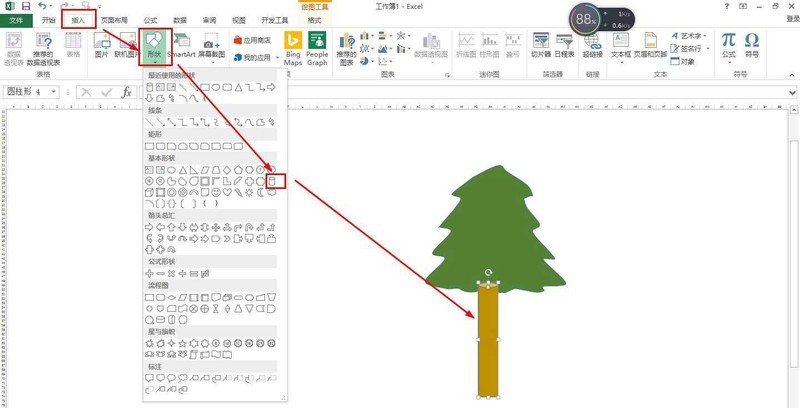Insert a symbol with 符号
This screenshot has width=800, height=408.
(752, 46)
